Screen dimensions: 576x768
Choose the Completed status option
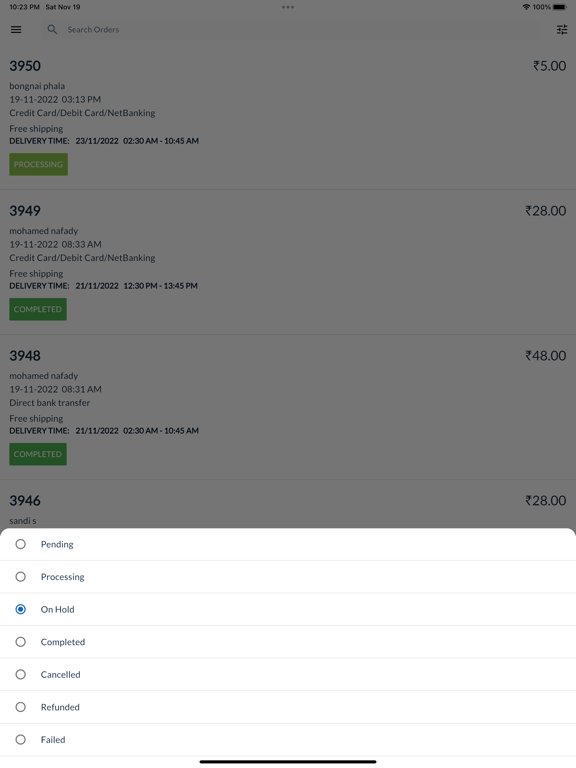click(x=288, y=642)
